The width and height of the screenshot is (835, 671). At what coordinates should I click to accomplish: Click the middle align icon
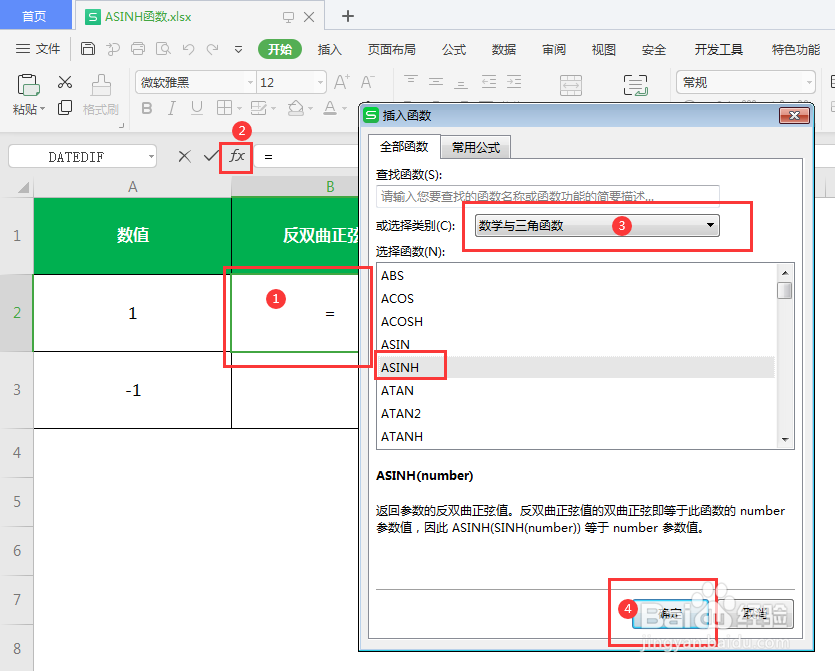click(436, 81)
